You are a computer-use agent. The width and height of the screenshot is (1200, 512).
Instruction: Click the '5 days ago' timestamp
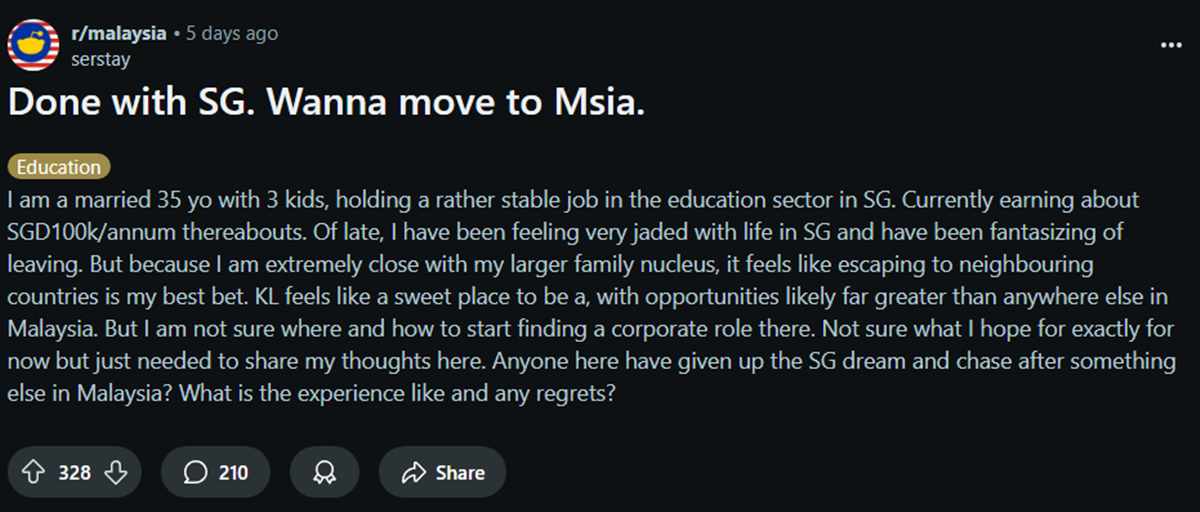(232, 33)
